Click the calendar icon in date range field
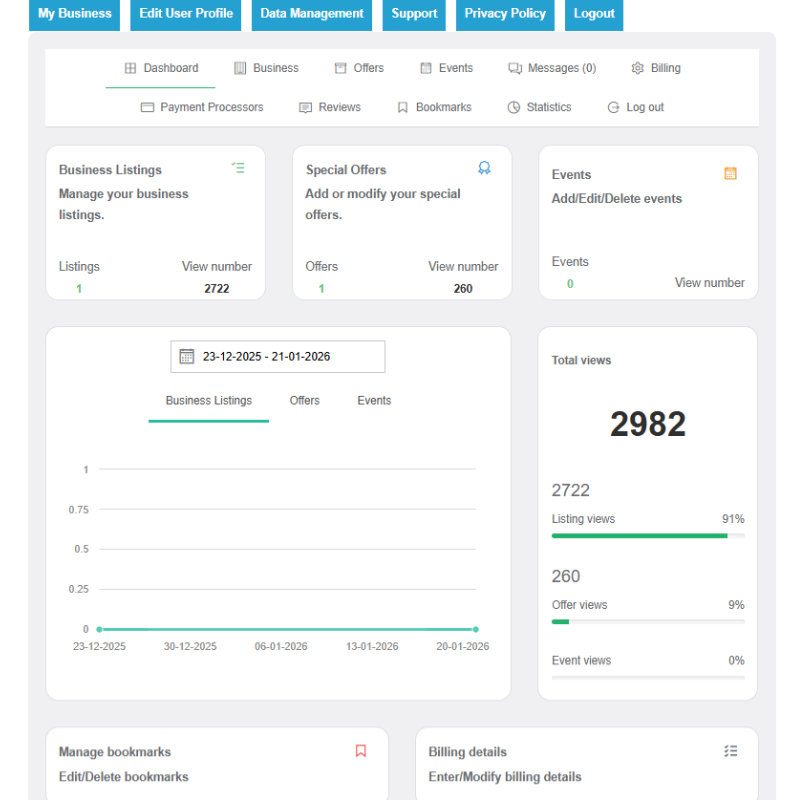 point(187,356)
